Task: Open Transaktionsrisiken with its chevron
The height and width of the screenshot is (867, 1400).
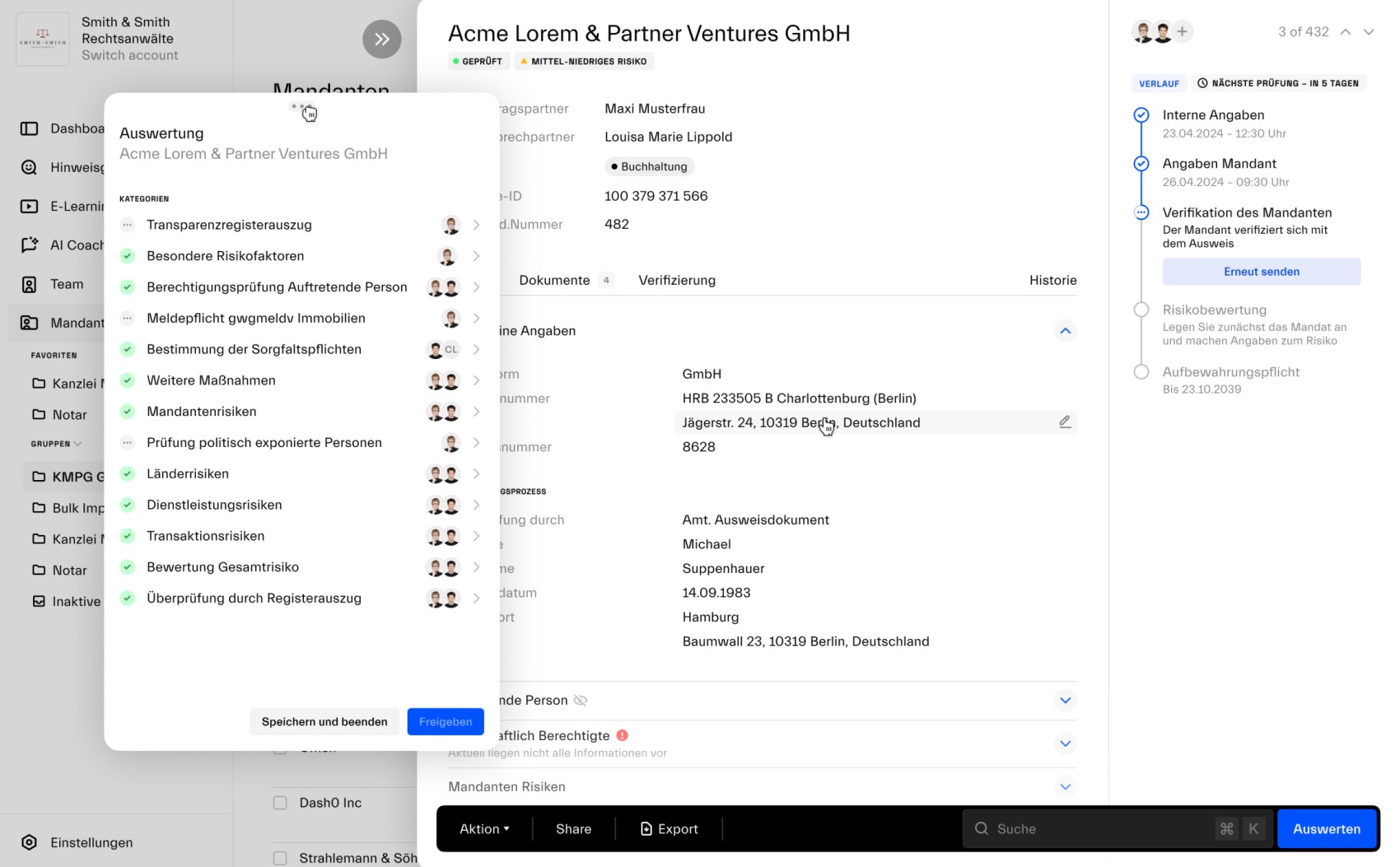Action: click(x=476, y=536)
